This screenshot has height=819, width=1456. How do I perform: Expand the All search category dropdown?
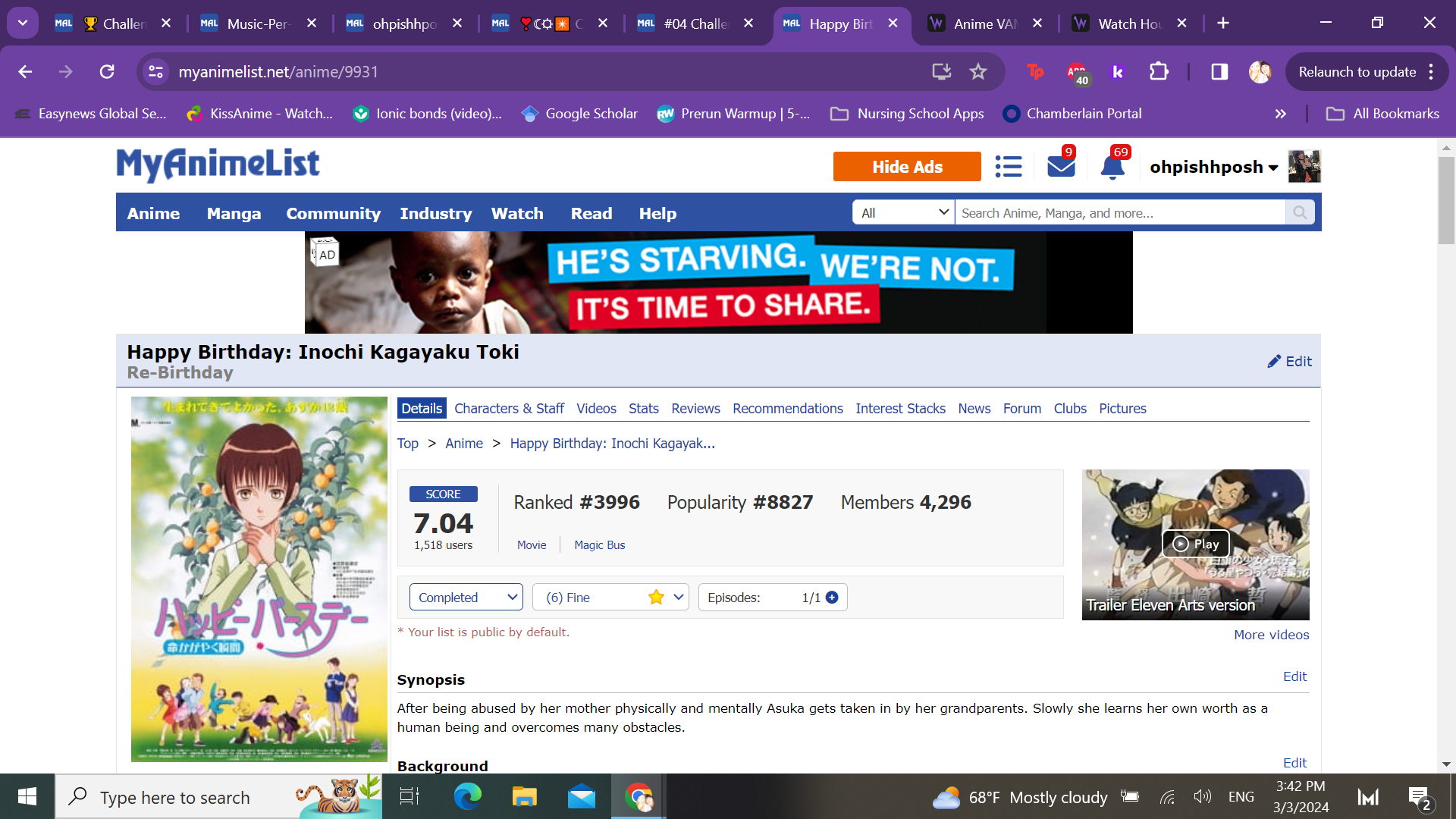[x=903, y=213]
